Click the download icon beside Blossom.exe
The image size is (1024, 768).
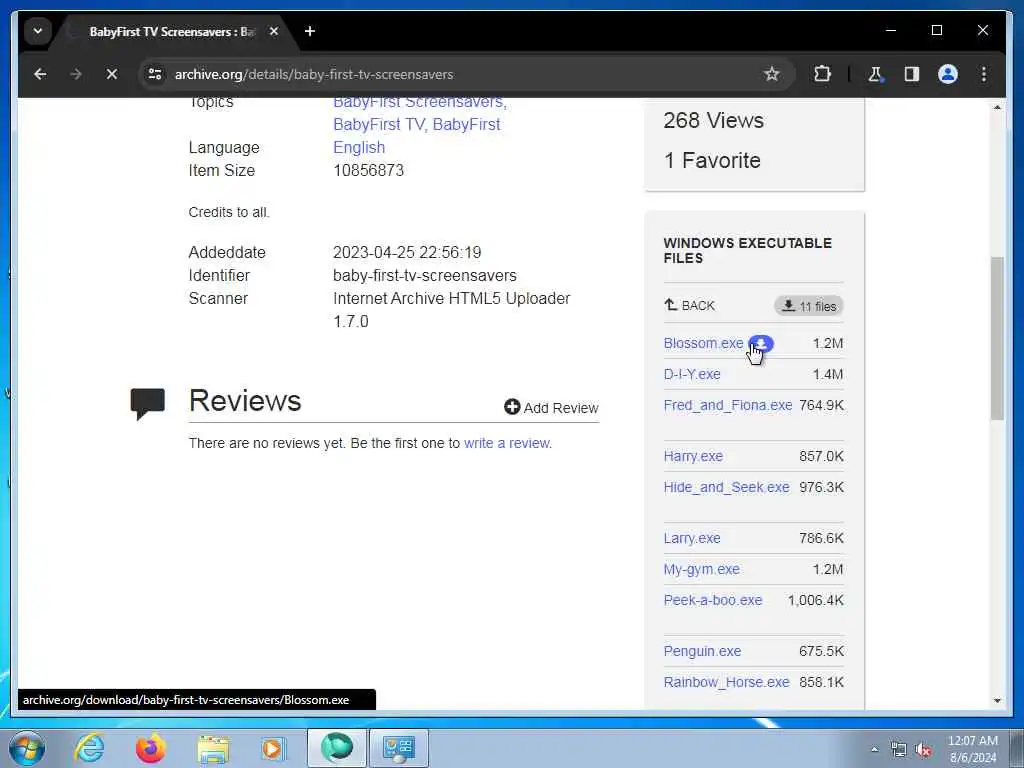click(761, 343)
